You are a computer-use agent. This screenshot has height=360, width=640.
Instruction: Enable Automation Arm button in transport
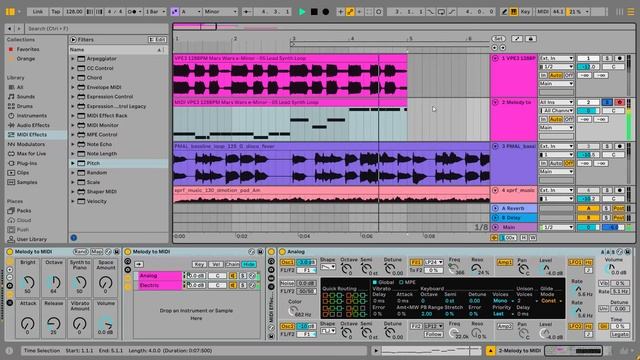[x=350, y=12]
